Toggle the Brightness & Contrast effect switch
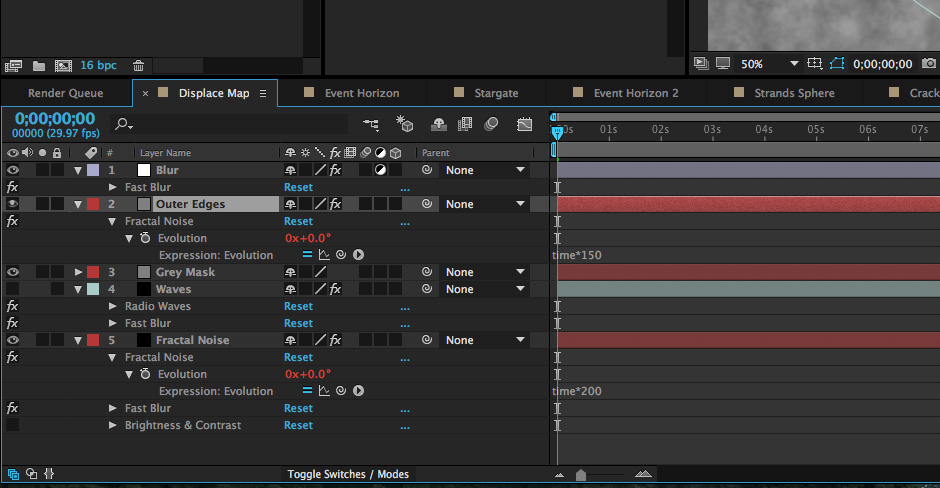The height and width of the screenshot is (488, 940). [13, 425]
